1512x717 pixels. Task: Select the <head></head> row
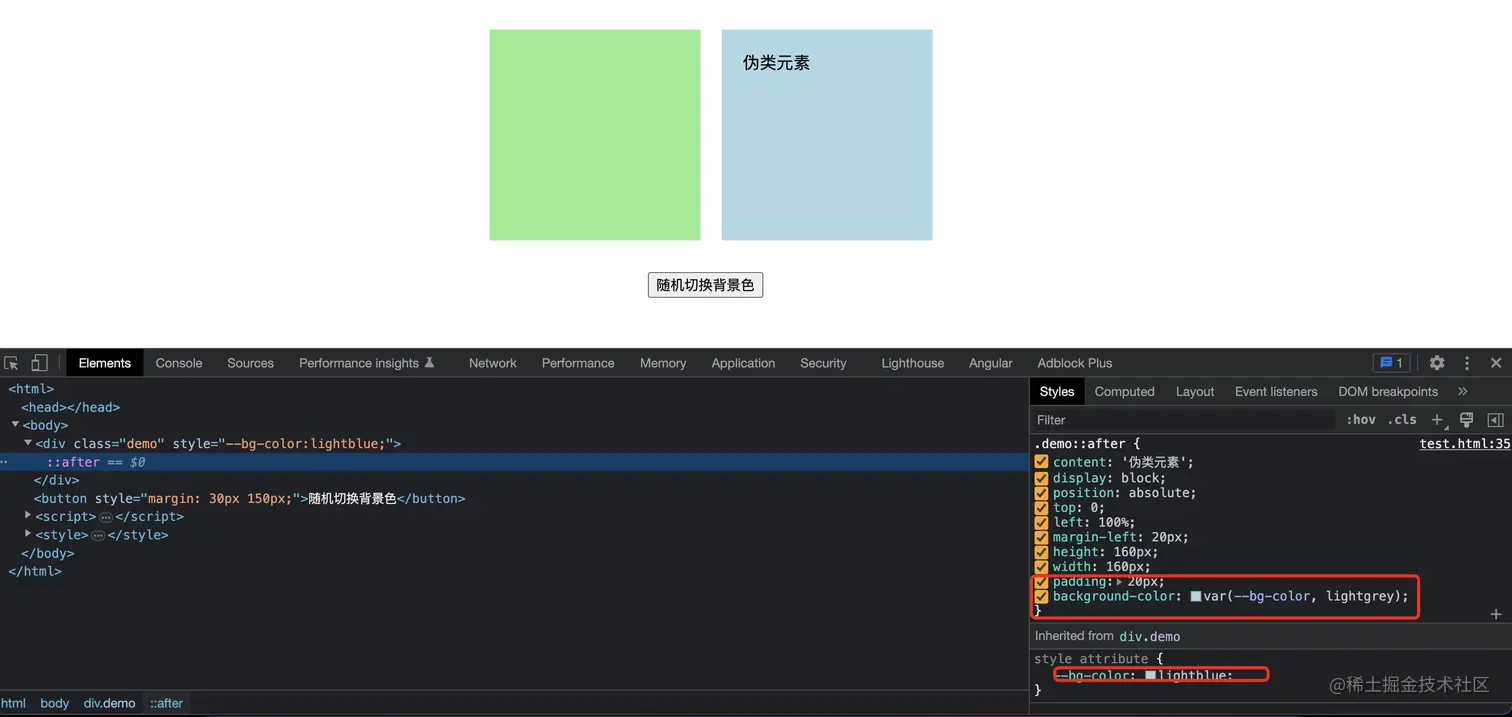[71, 407]
